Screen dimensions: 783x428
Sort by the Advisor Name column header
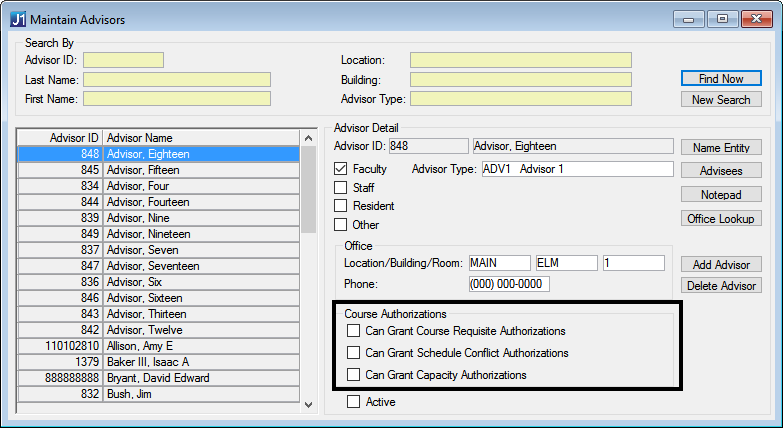(x=200, y=138)
